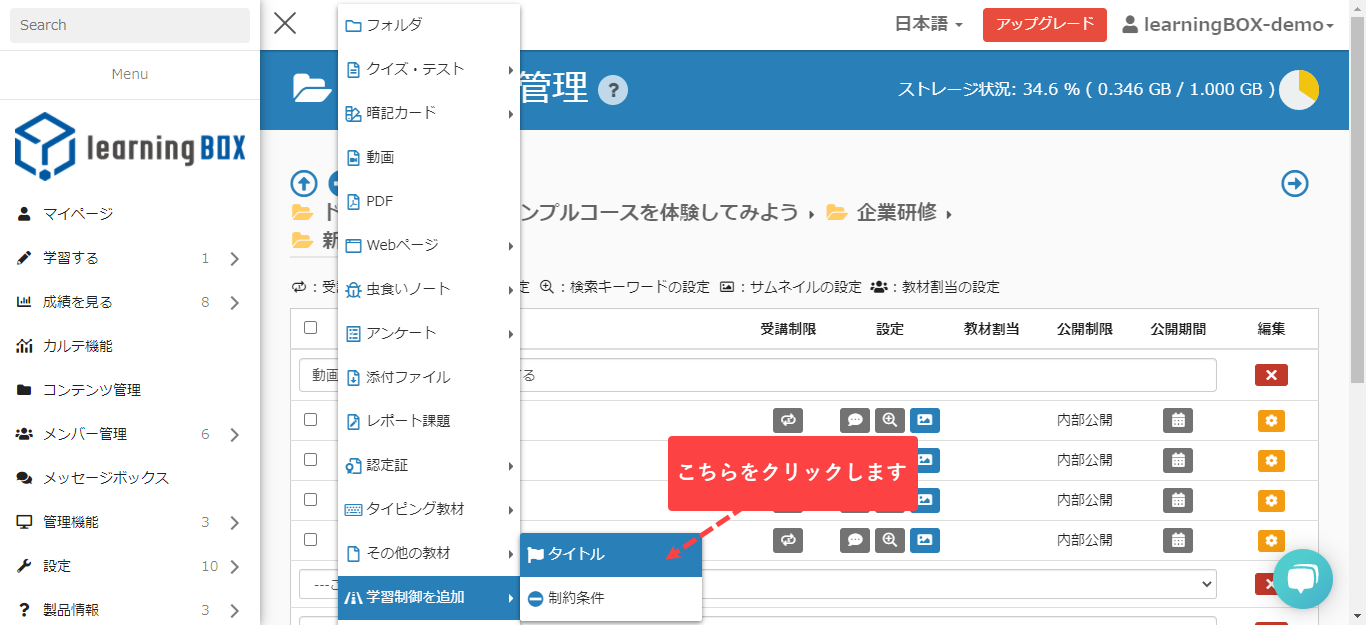Click the red アップグレード button
The width and height of the screenshot is (1366, 625).
1044,25
